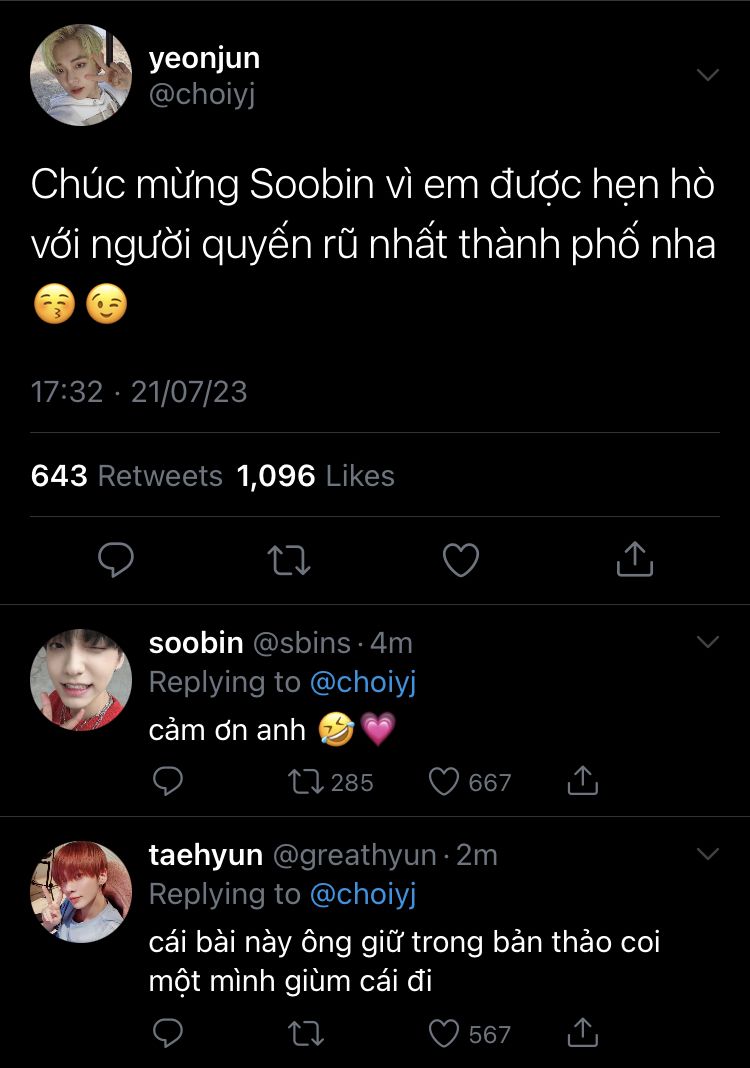Open @choiyj mention link in soobin's reply
The height and width of the screenshot is (1068, 750).
point(362,683)
